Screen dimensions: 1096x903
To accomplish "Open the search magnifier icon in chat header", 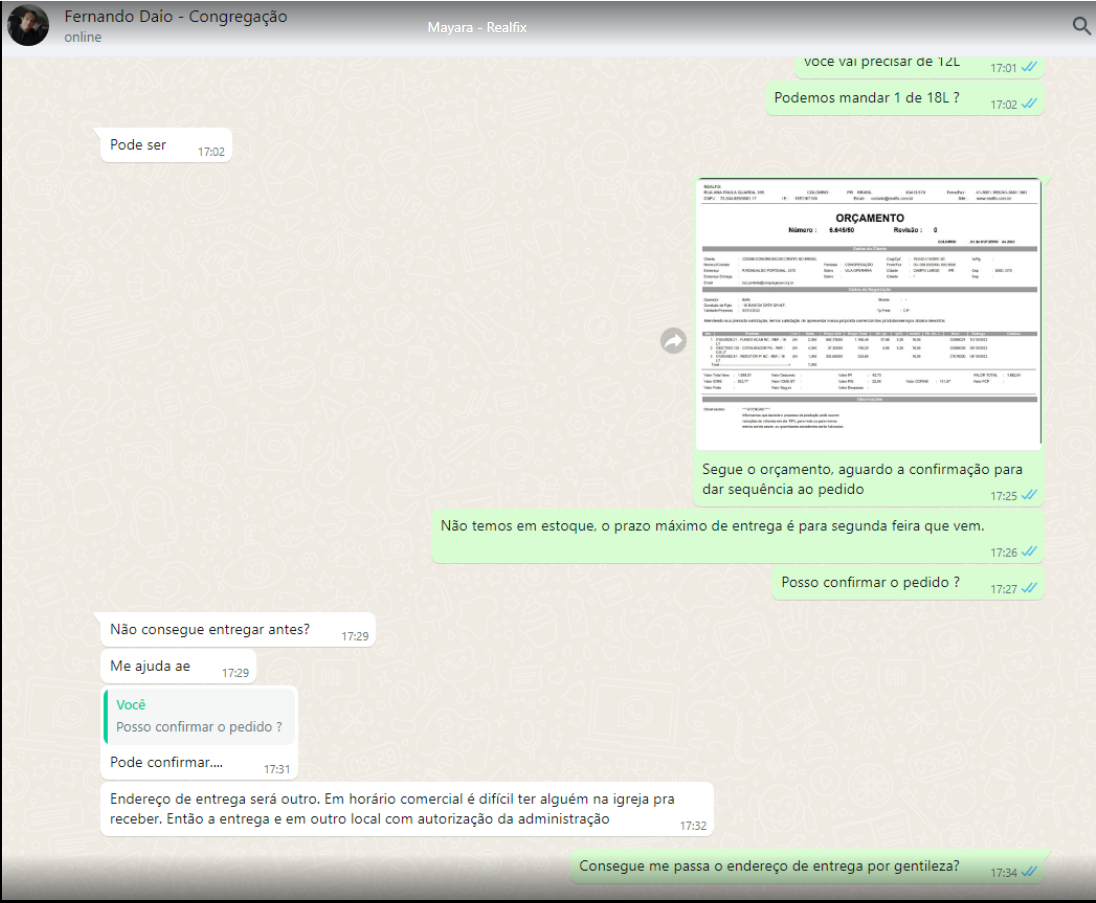I will 1080,26.
